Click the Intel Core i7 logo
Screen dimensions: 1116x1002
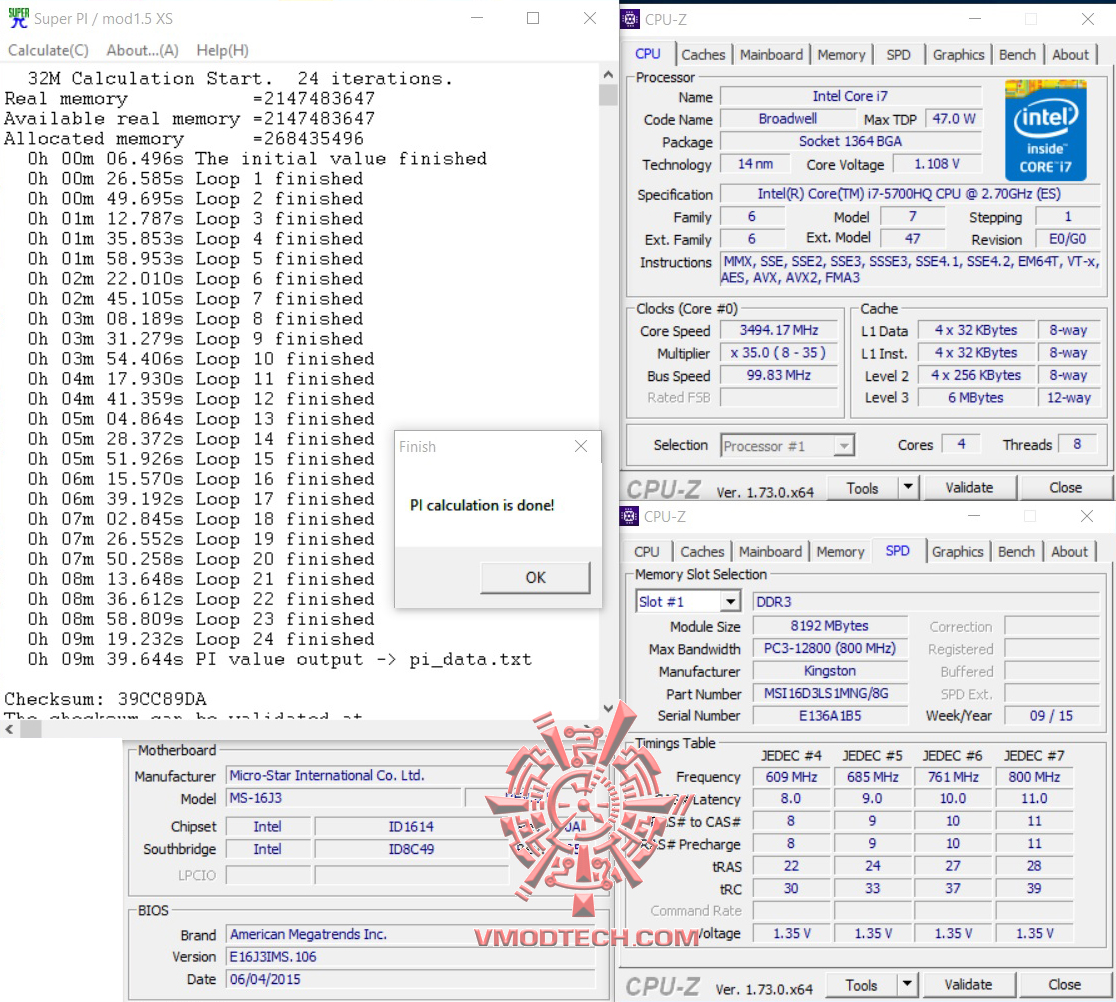click(1046, 130)
